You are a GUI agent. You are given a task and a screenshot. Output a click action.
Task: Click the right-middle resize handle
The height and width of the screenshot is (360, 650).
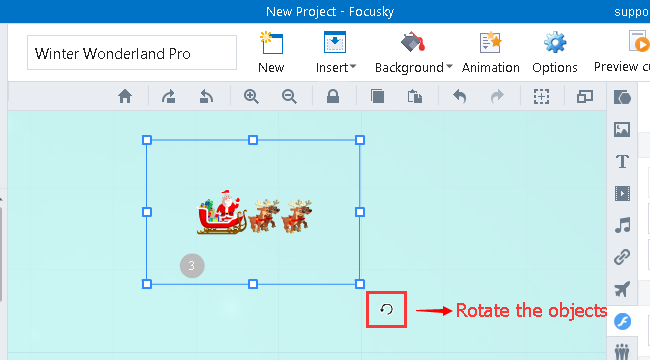(x=360, y=212)
